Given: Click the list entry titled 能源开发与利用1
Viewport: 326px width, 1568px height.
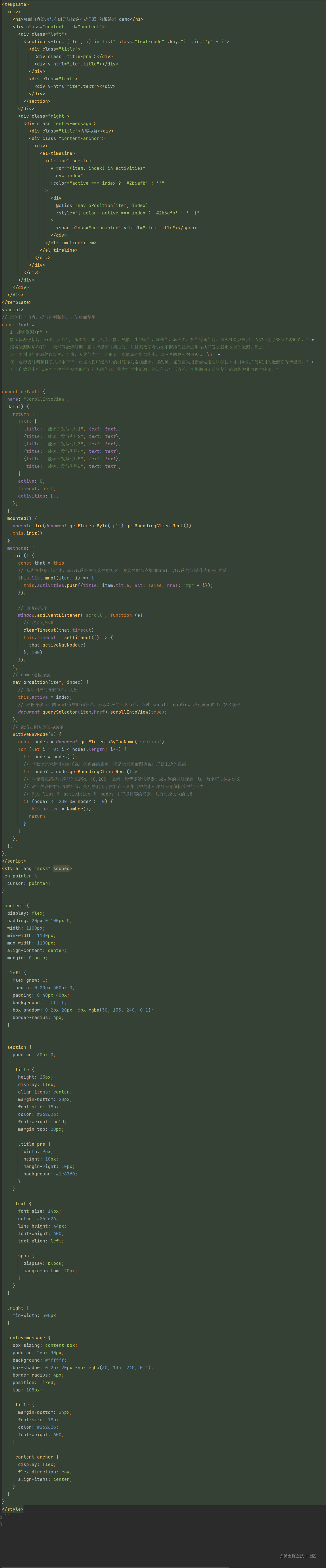Looking at the screenshot, I should click(x=72, y=429).
